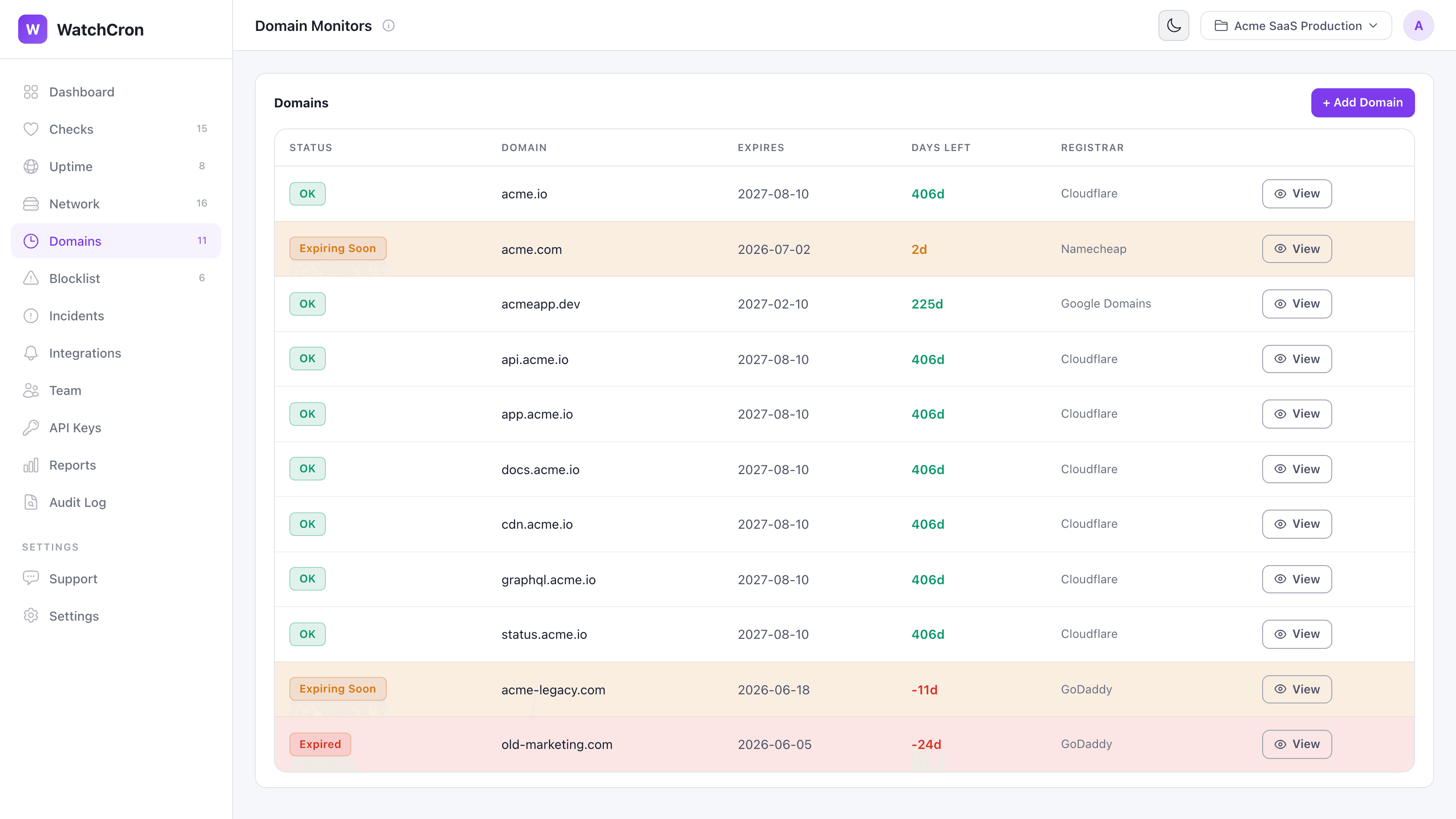This screenshot has height=819, width=1456.
Task: Click the -24d days left value
Action: (926, 745)
